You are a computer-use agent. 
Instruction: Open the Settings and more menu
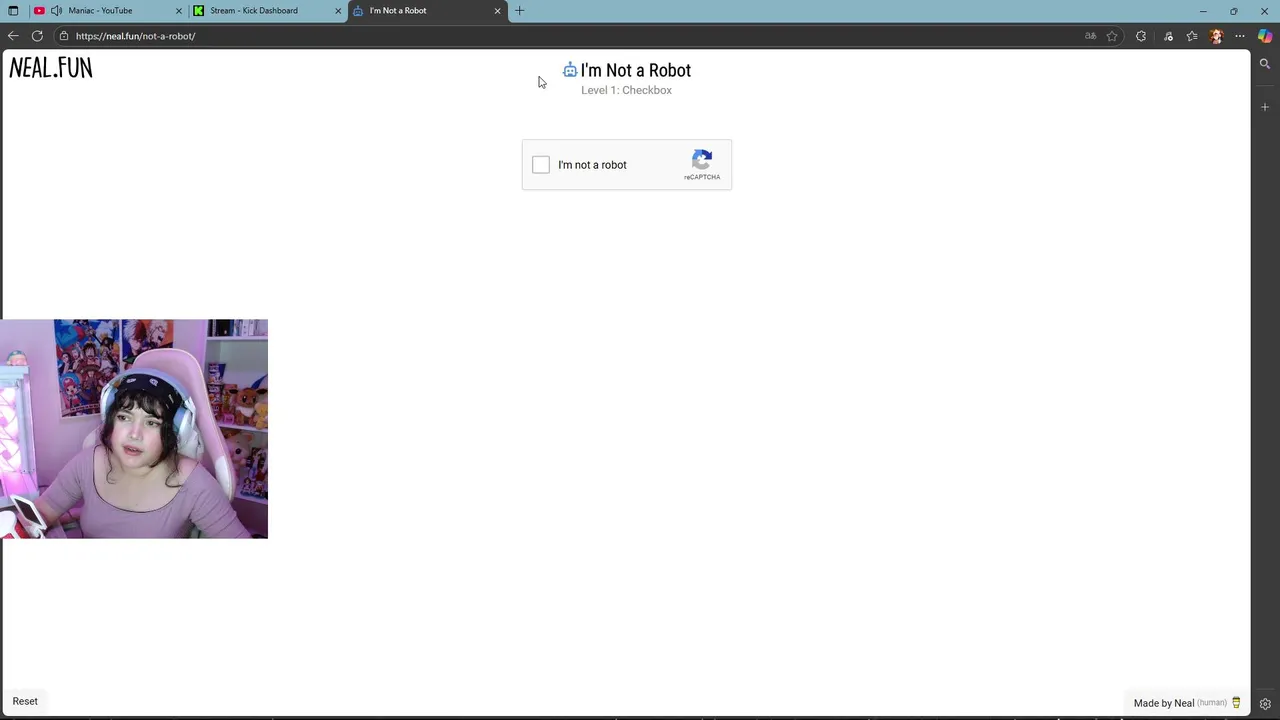click(1240, 36)
